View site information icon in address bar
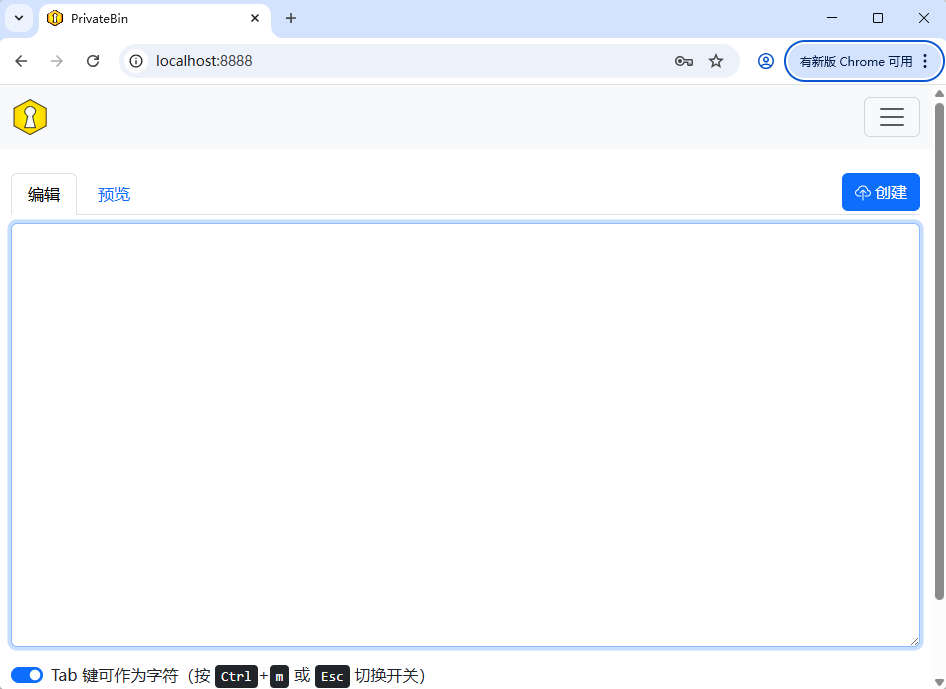946x689 pixels. [136, 61]
